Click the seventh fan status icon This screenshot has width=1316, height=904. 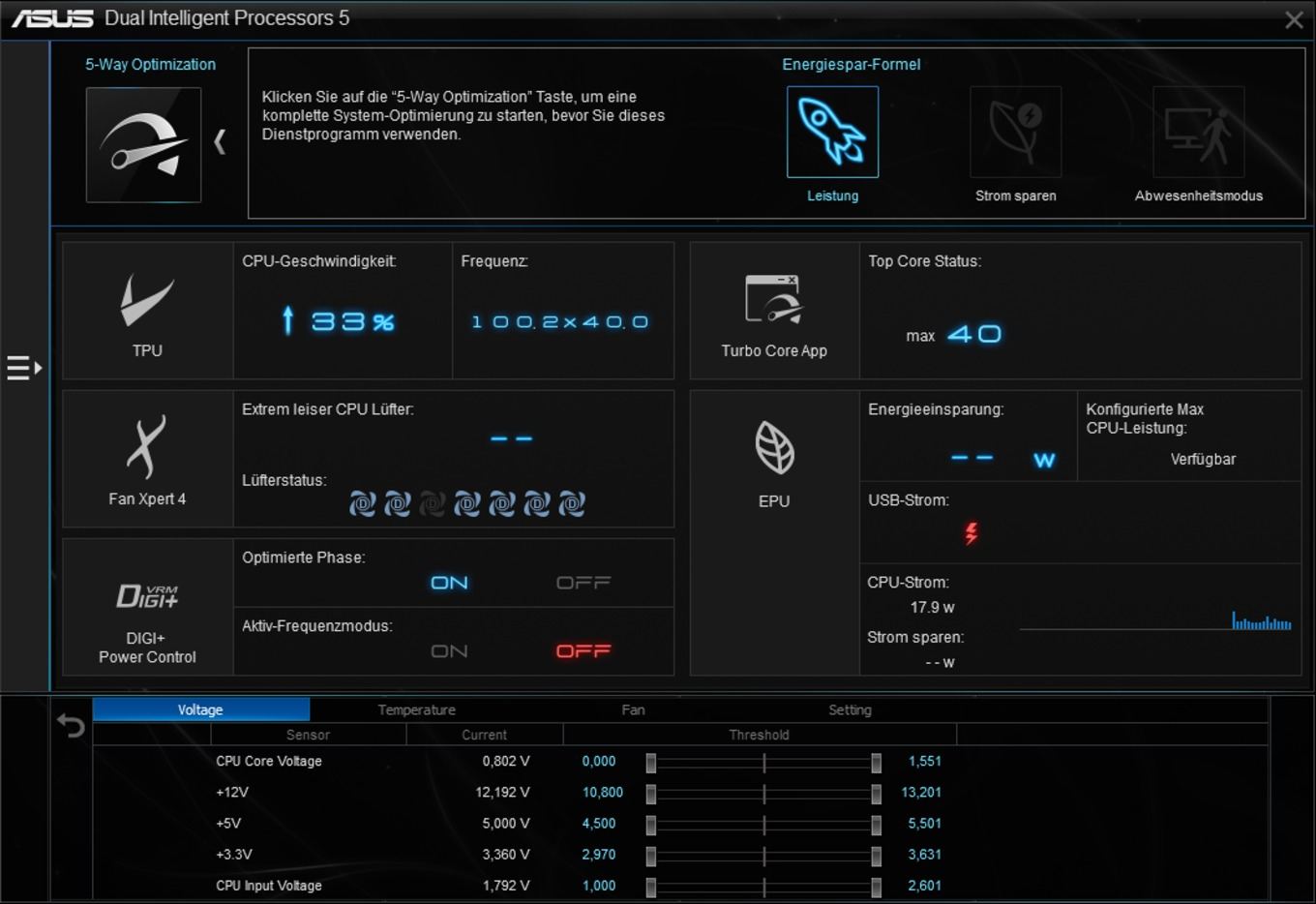571,503
